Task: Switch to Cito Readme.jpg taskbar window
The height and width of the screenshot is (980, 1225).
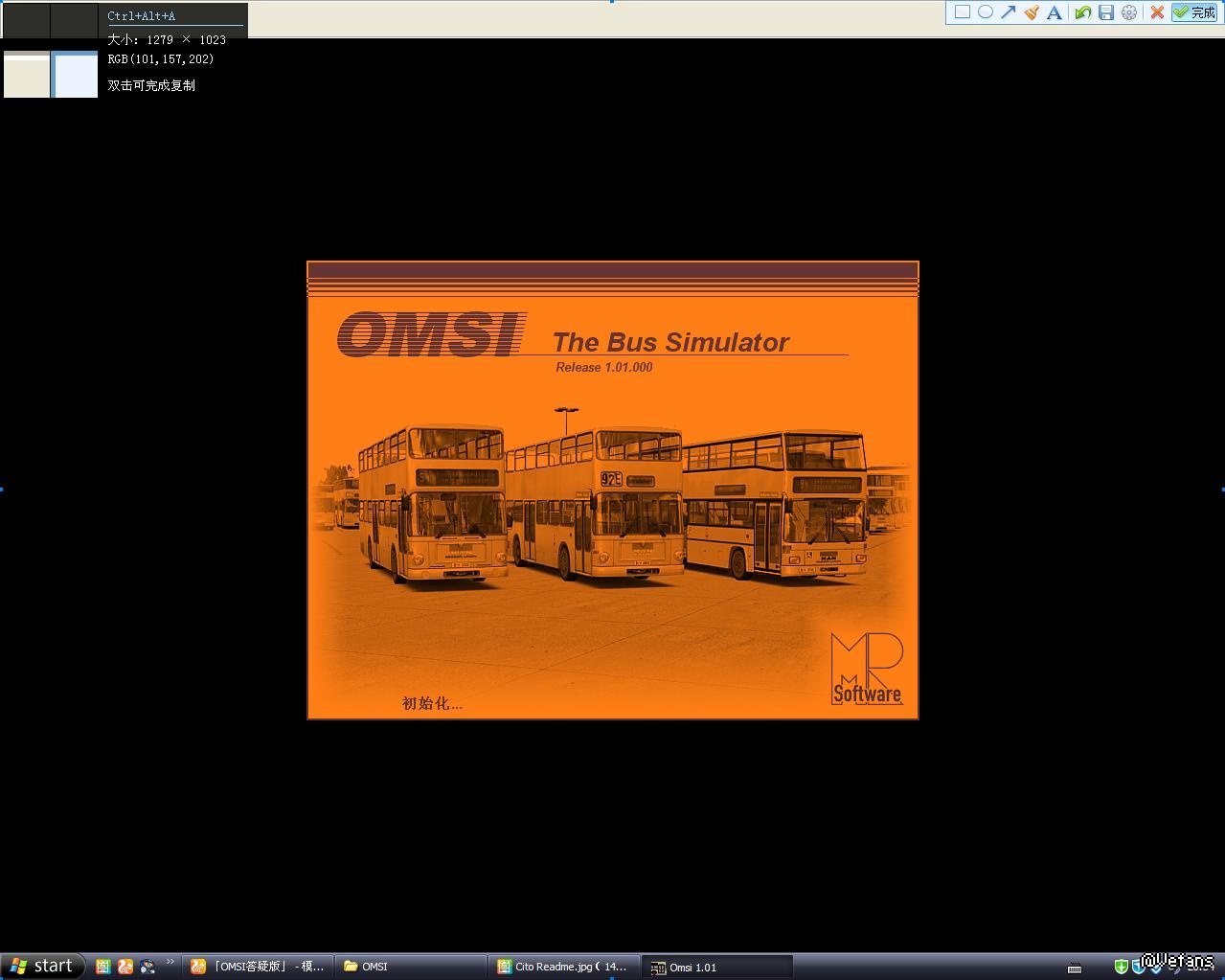Action: click(x=564, y=967)
